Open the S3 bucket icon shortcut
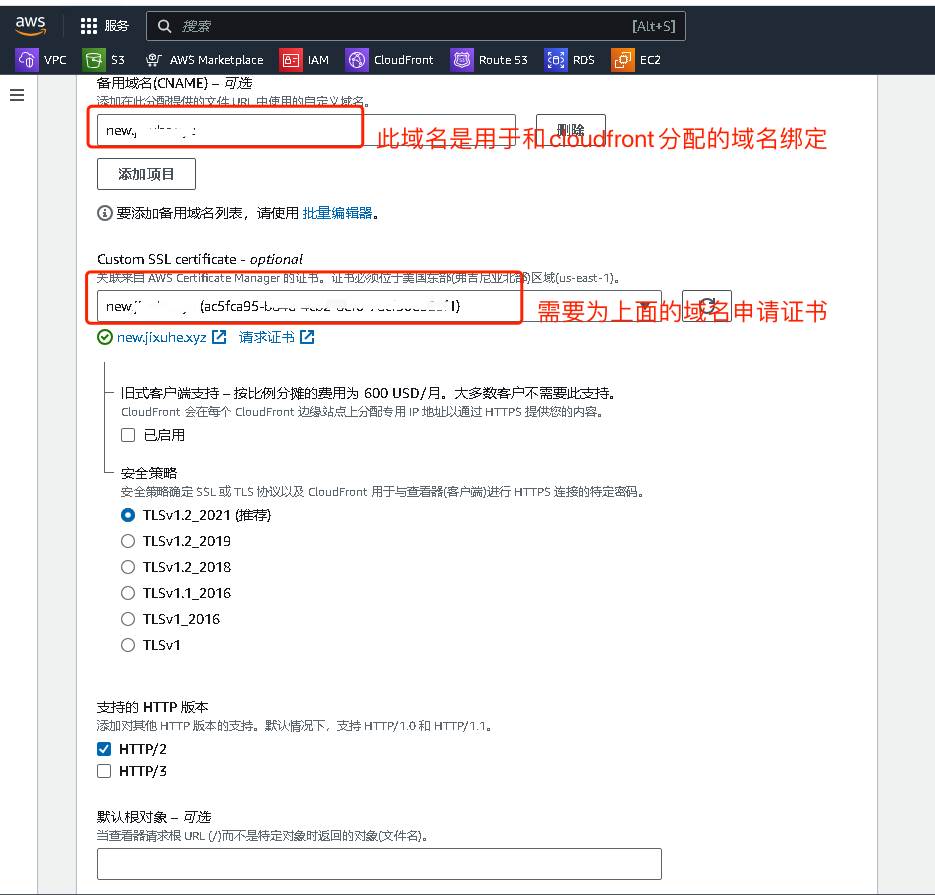This screenshot has height=895, width=935. pyautogui.click(x=94, y=60)
